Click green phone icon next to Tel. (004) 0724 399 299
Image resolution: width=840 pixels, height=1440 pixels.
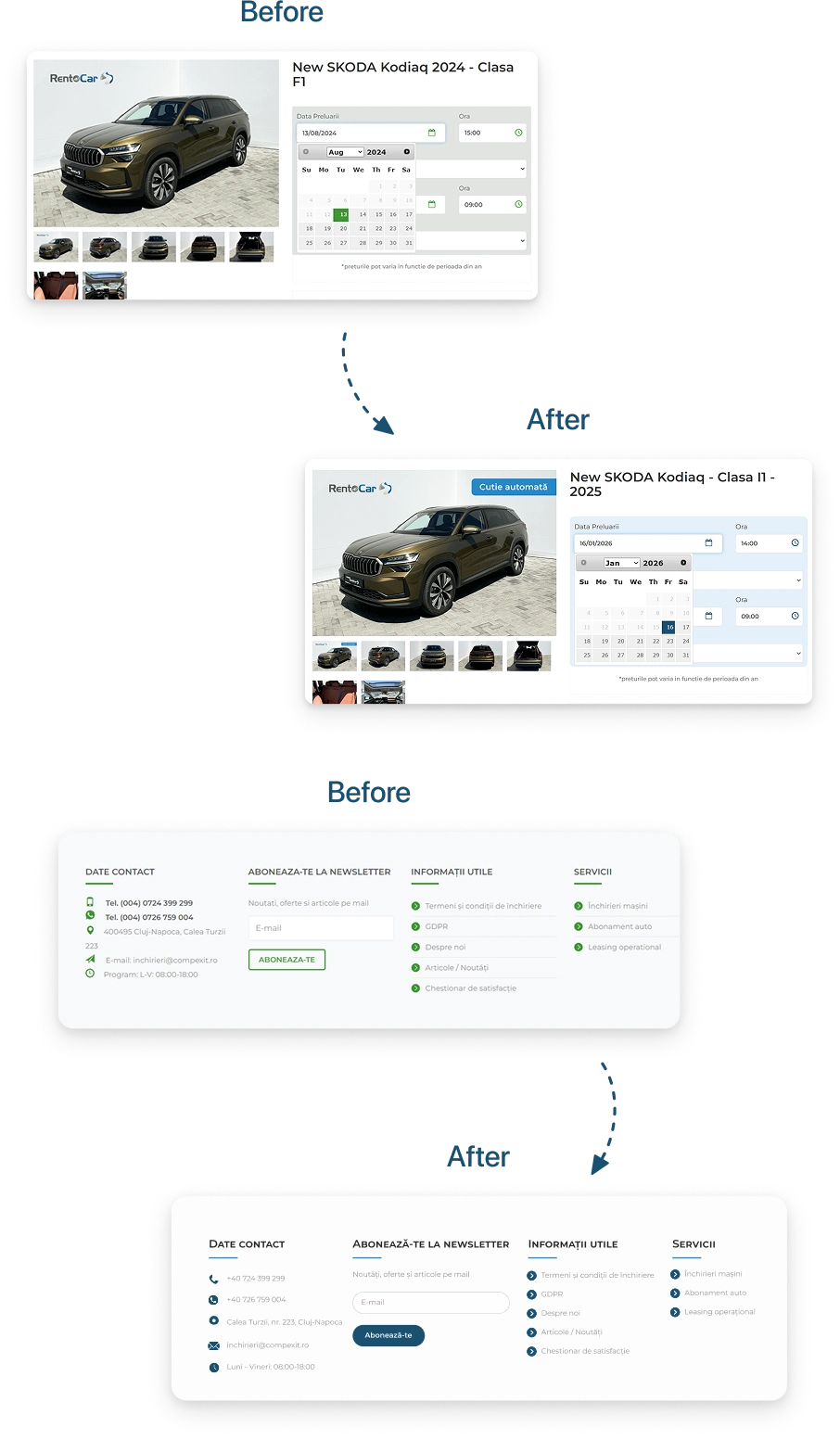(x=90, y=902)
